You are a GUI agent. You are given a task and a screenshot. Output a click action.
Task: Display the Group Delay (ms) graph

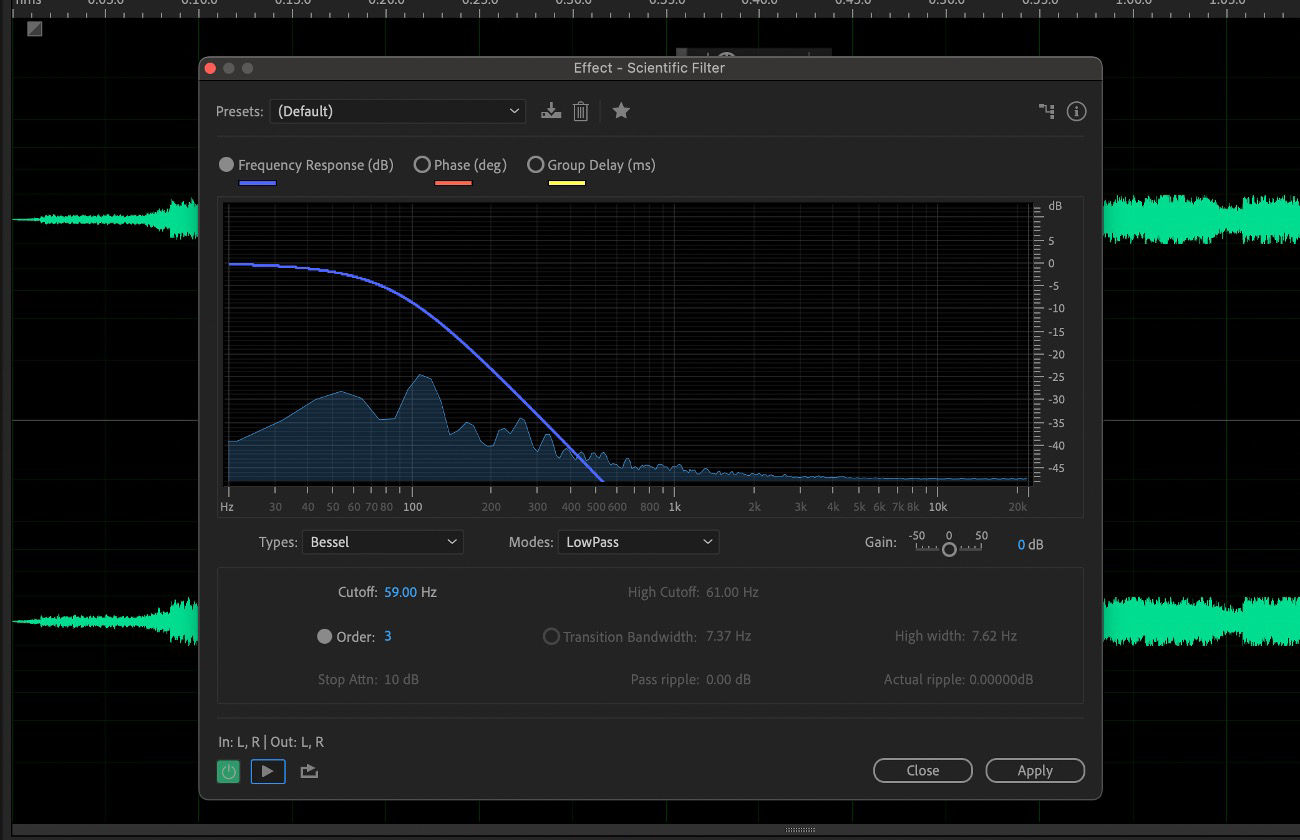pos(536,164)
